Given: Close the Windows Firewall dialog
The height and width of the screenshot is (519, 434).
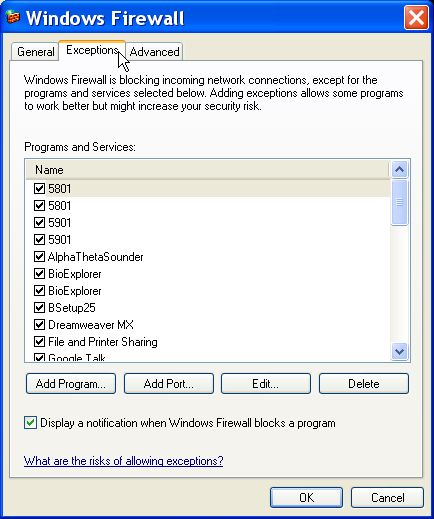Looking at the screenshot, I should (x=416, y=17).
